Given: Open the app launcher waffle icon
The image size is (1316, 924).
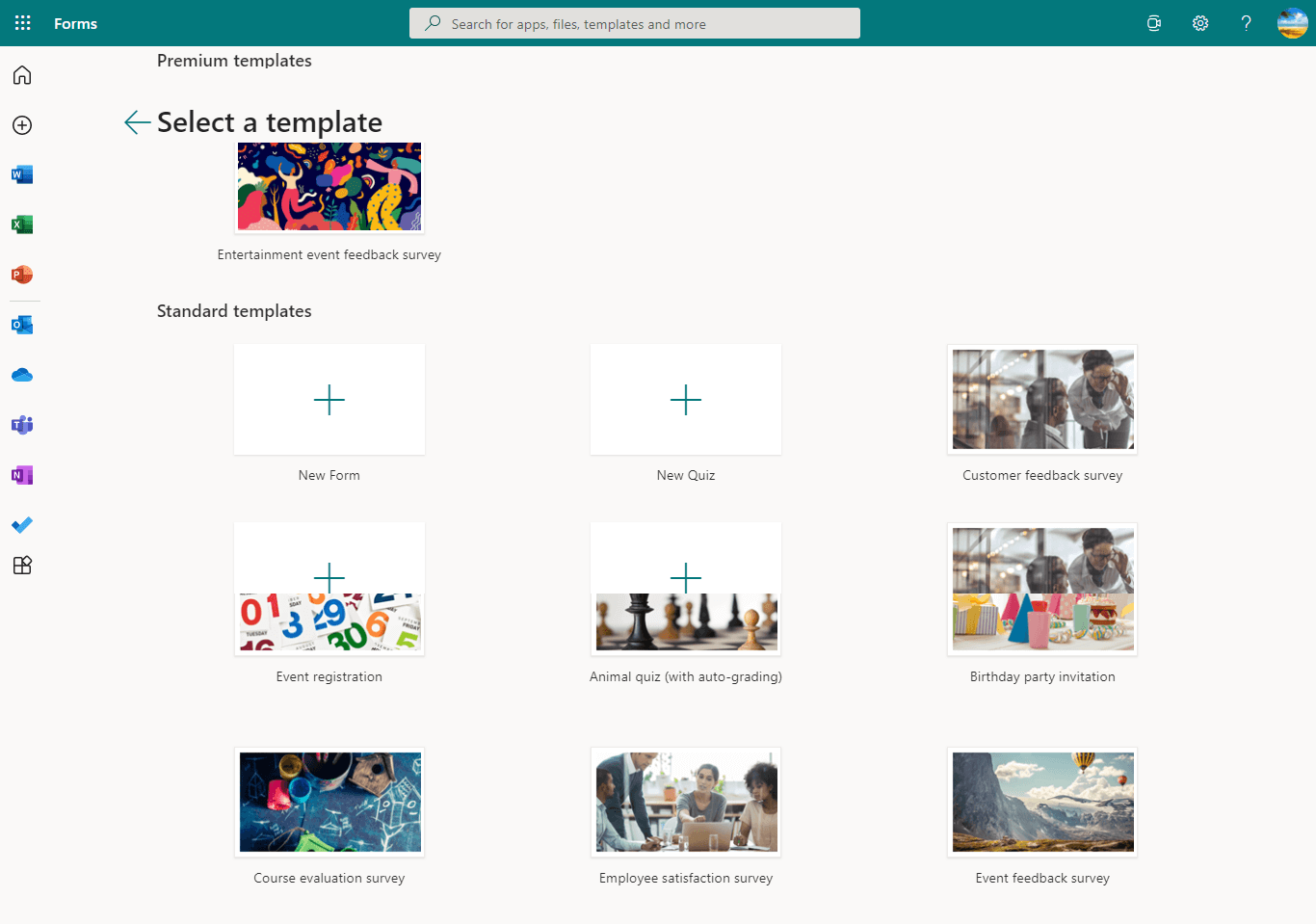Looking at the screenshot, I should (x=23, y=23).
